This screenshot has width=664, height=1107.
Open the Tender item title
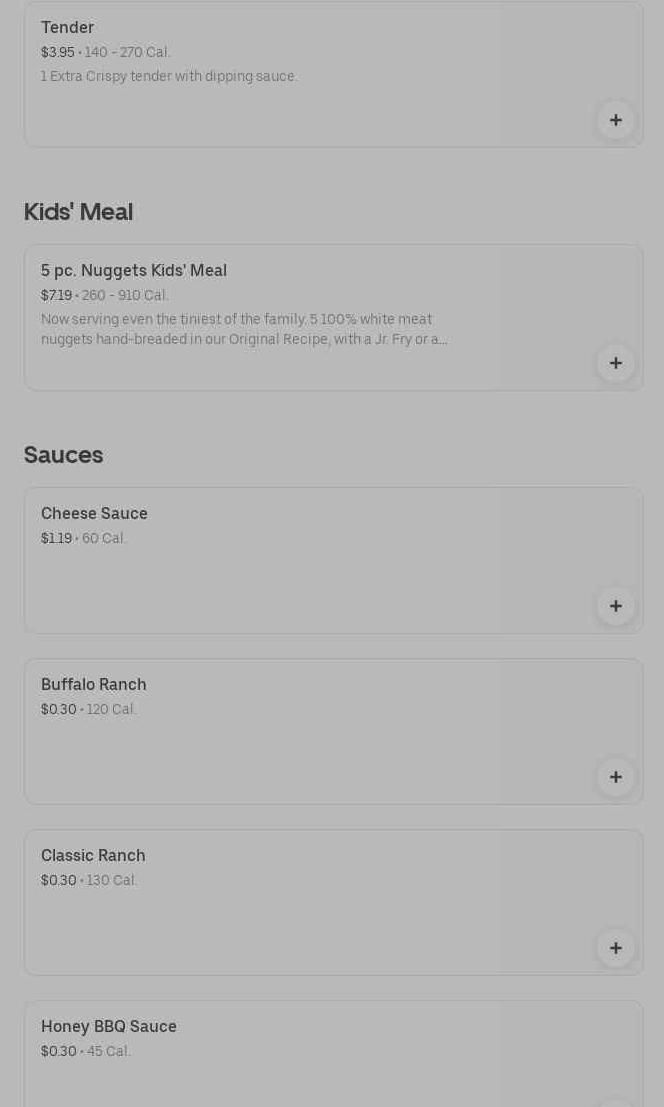[x=67, y=28]
